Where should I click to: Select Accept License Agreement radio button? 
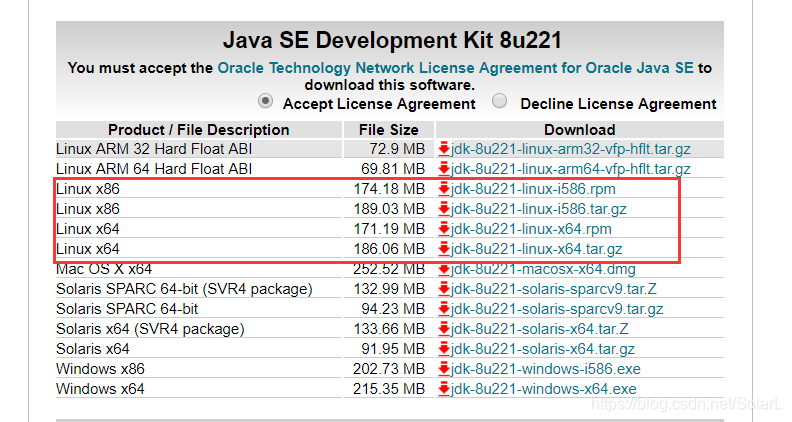click(x=266, y=101)
